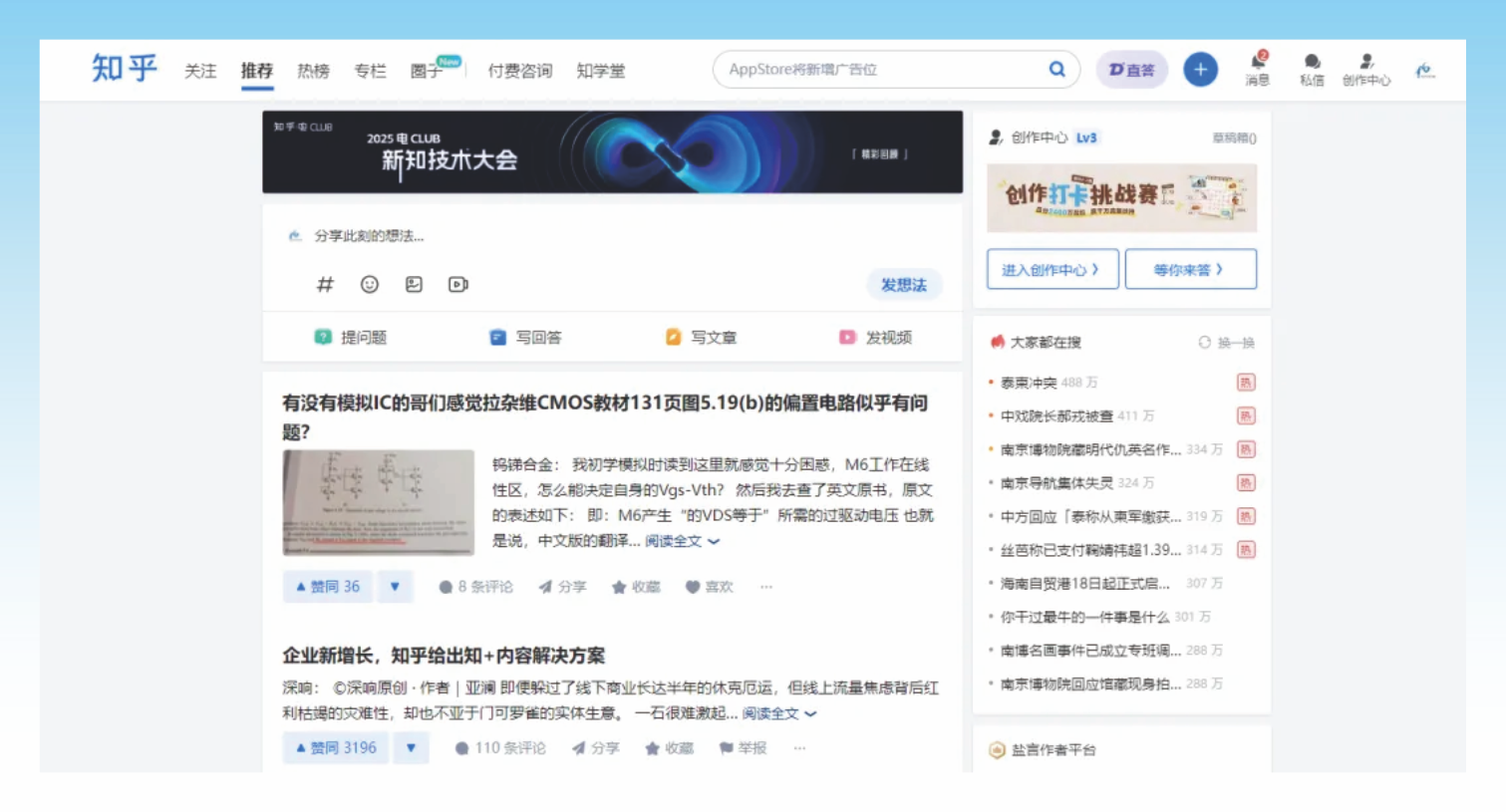Click the blue plus create button

[x=1200, y=70]
